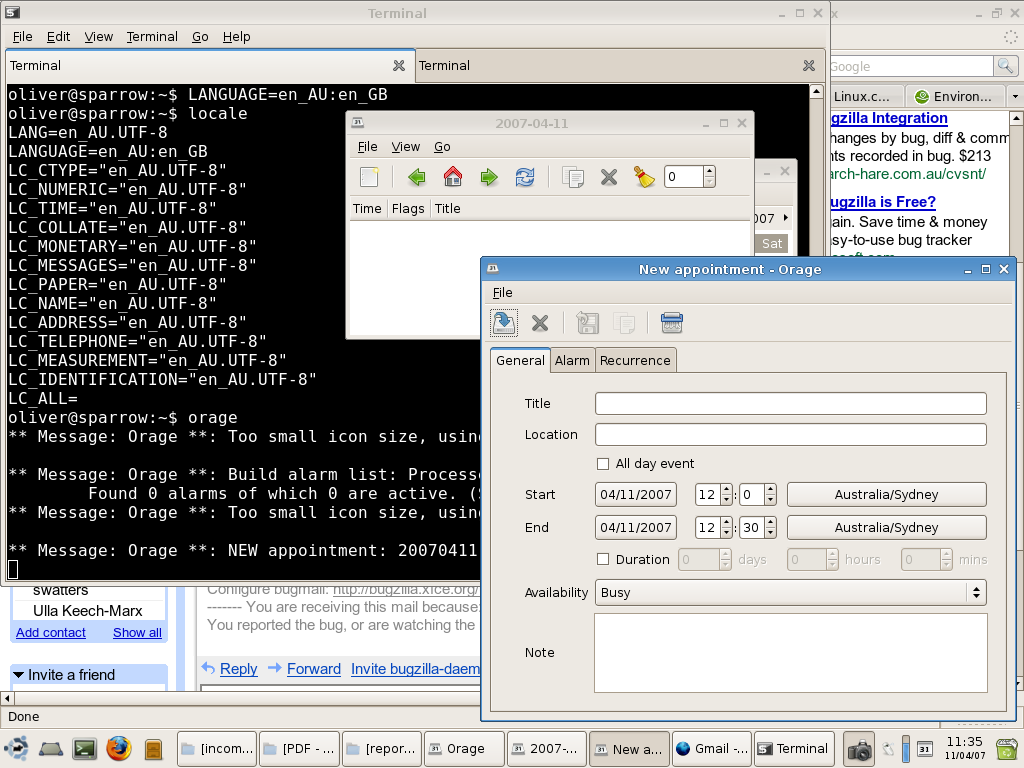Image resolution: width=1024 pixels, height=768 pixels.
Task: Click the Start timezone Australia/Sydney button
Action: pos(886,494)
